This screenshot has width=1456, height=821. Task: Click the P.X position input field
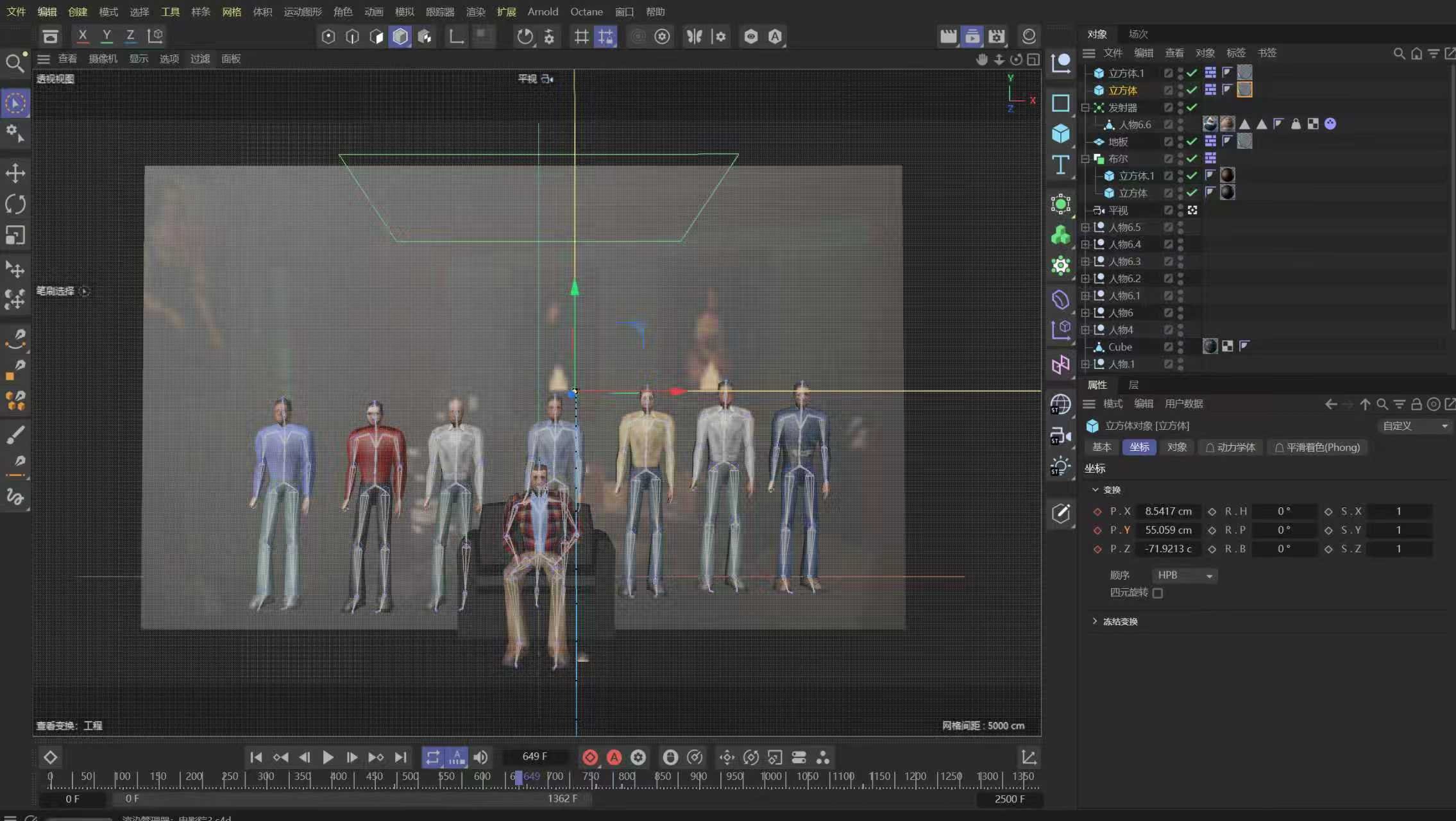(x=1168, y=511)
